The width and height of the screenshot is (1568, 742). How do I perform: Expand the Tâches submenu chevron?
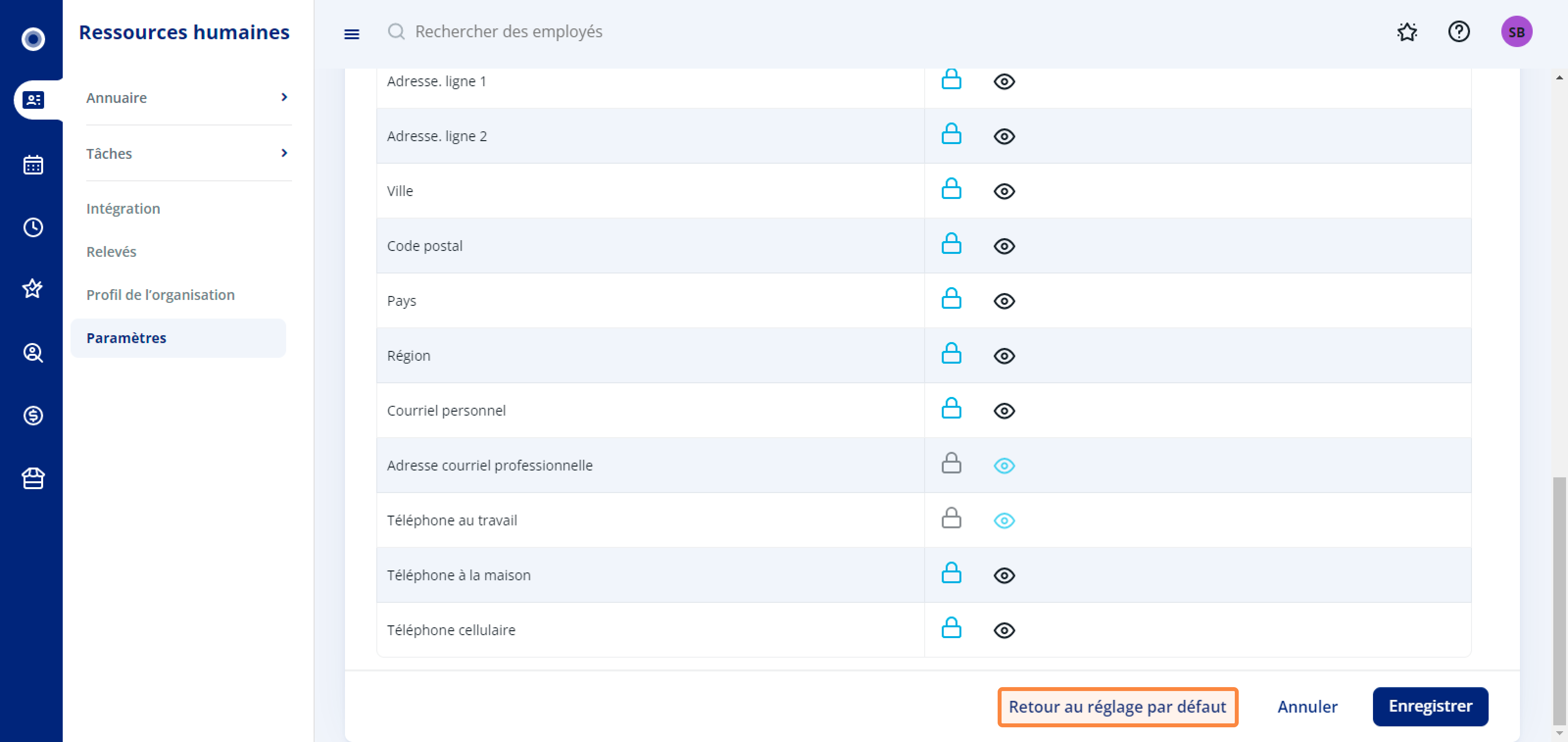(284, 153)
